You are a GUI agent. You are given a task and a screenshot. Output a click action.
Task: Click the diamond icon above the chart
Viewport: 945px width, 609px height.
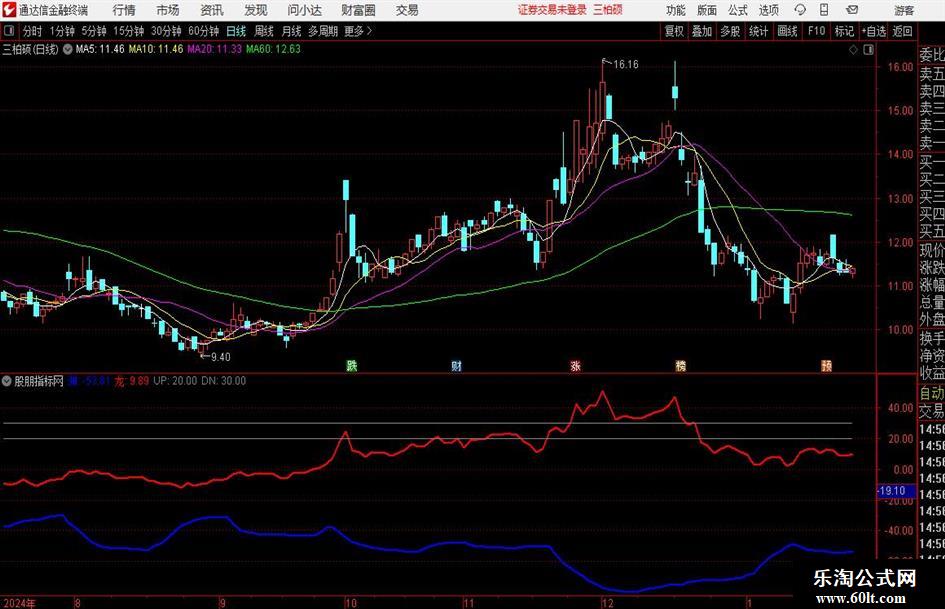[853, 50]
